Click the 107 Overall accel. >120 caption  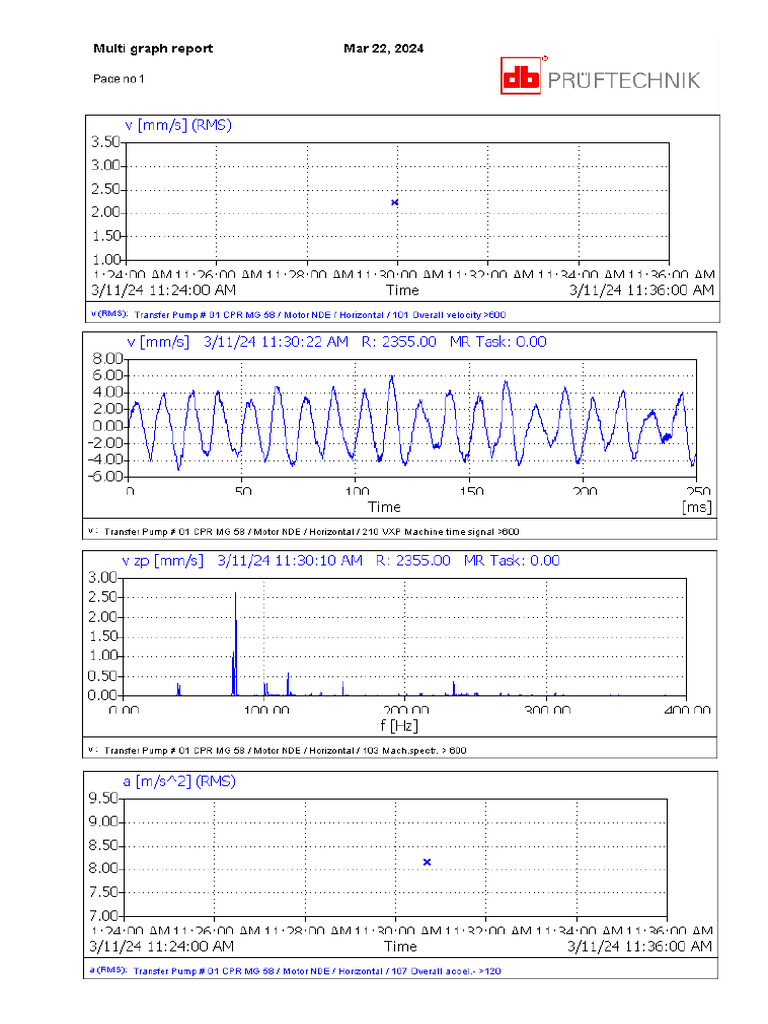click(x=446, y=971)
